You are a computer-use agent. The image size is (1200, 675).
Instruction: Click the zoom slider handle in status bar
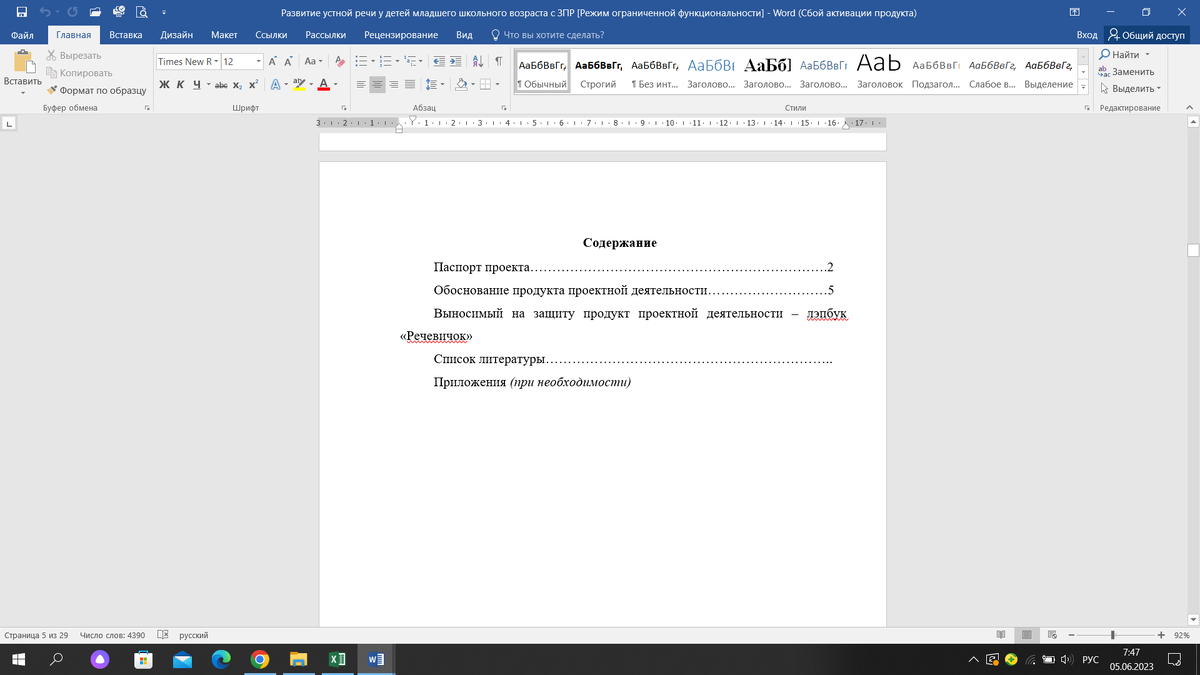1113,635
